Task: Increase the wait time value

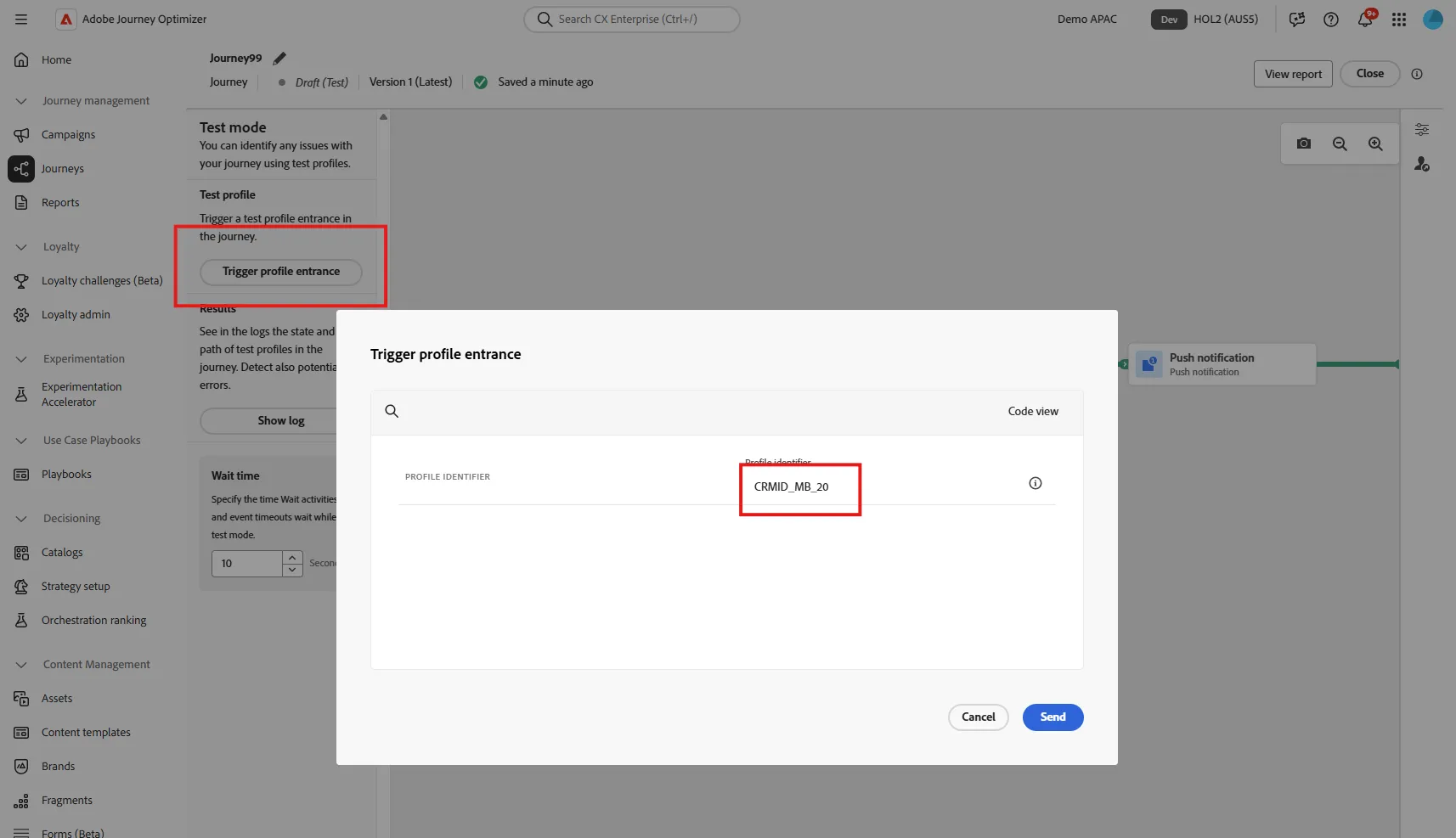Action: [292, 557]
